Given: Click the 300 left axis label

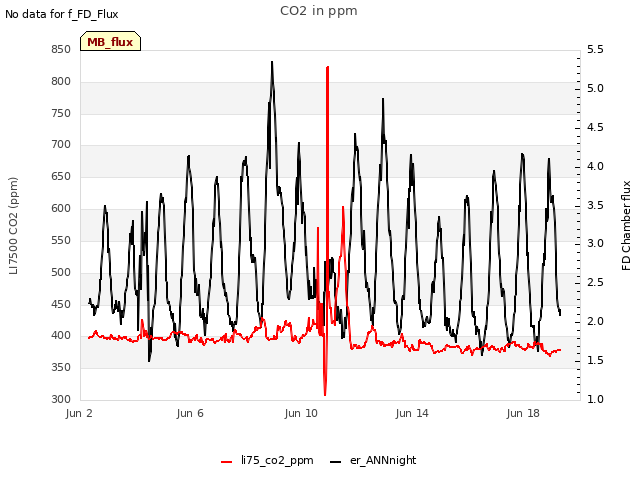Looking at the screenshot, I should (61, 399).
